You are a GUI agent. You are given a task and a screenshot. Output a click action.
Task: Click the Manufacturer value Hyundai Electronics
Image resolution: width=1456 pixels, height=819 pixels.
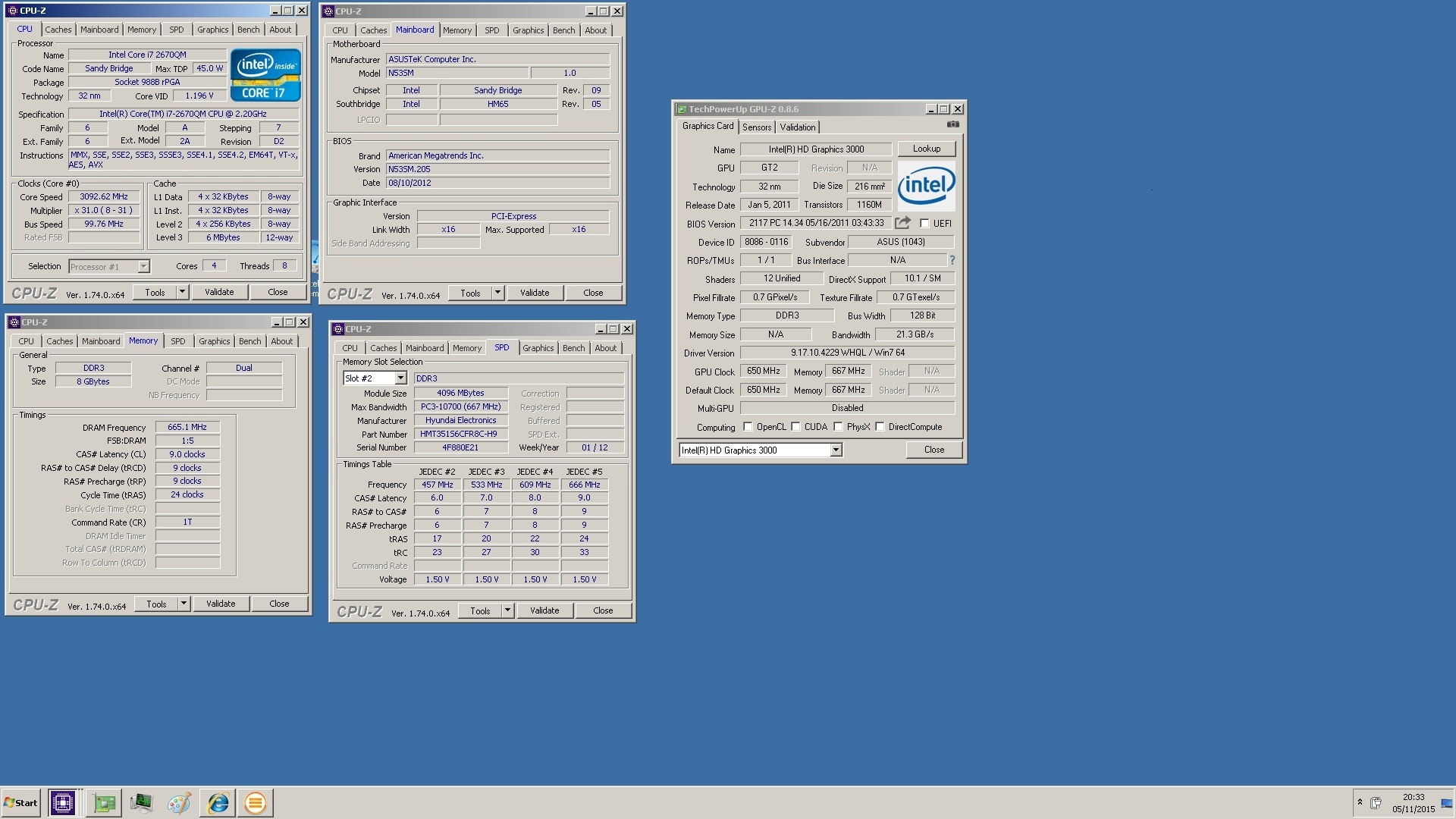coord(460,420)
